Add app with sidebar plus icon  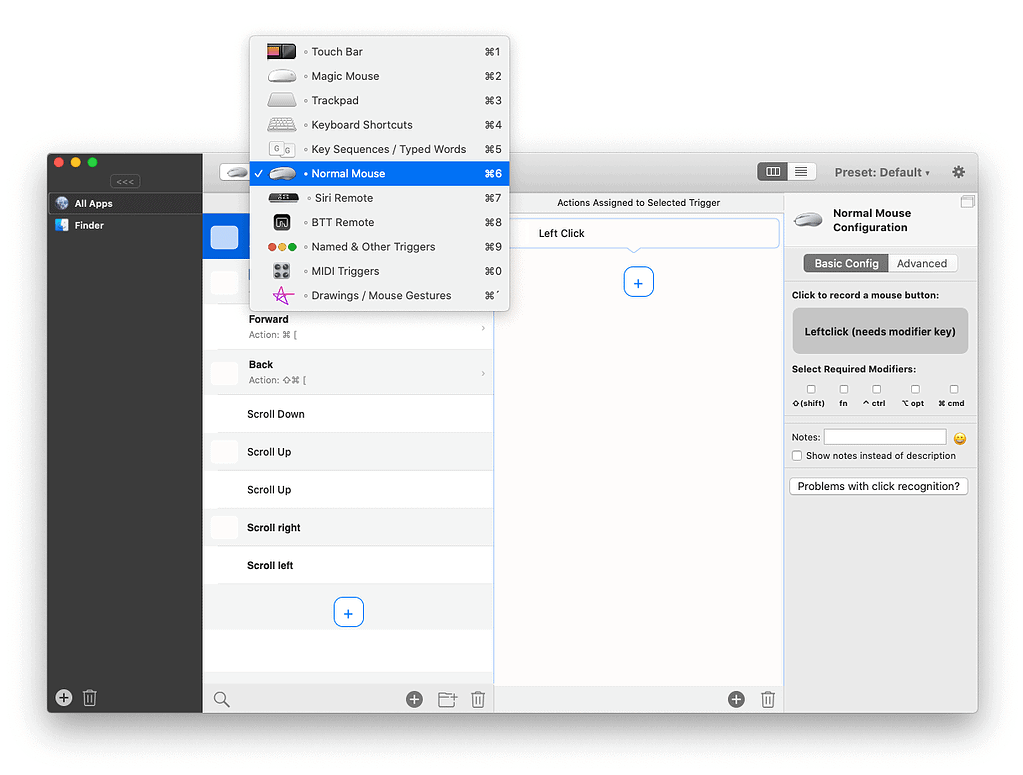64,697
